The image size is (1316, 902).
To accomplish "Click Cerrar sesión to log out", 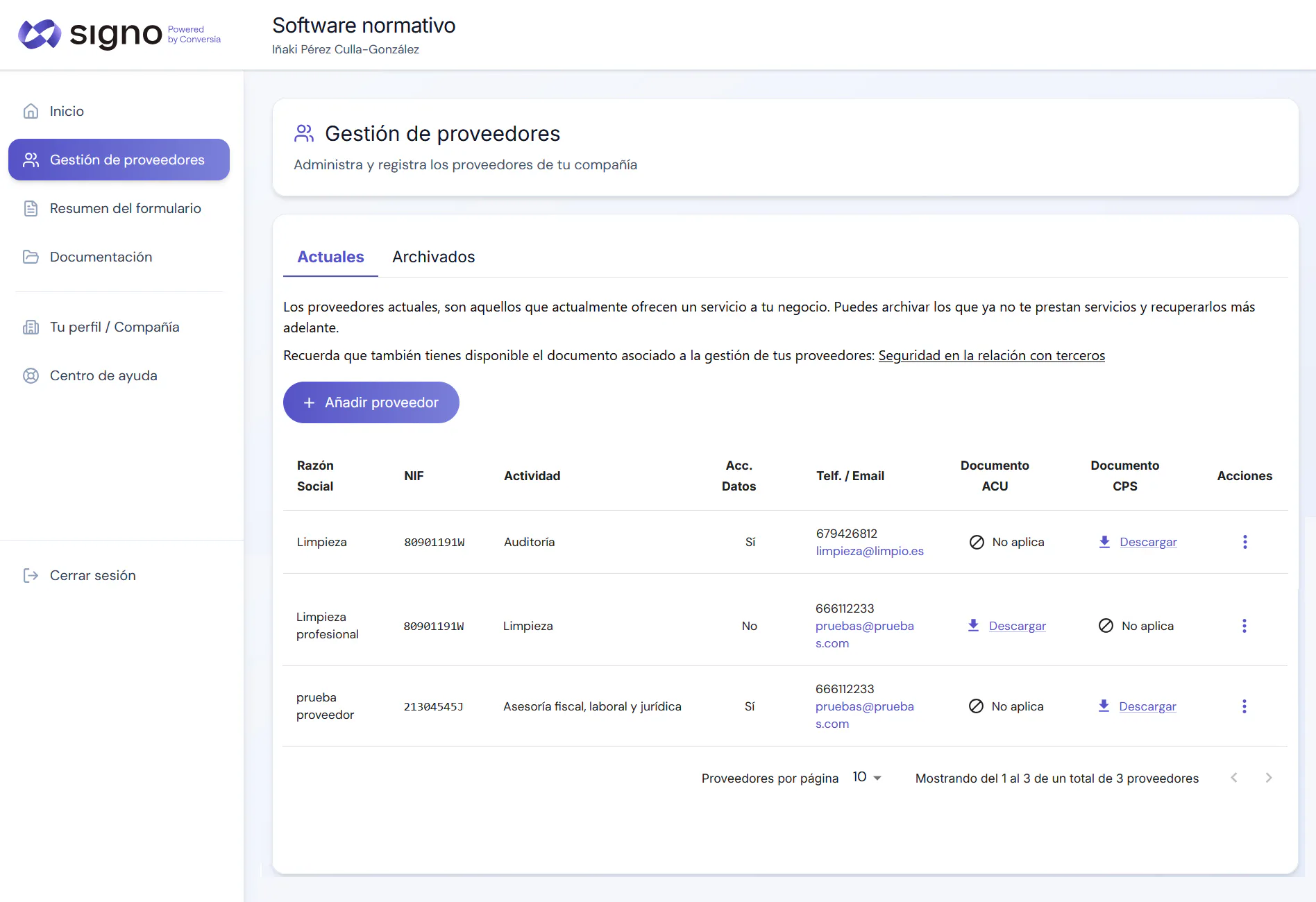I will (119, 575).
